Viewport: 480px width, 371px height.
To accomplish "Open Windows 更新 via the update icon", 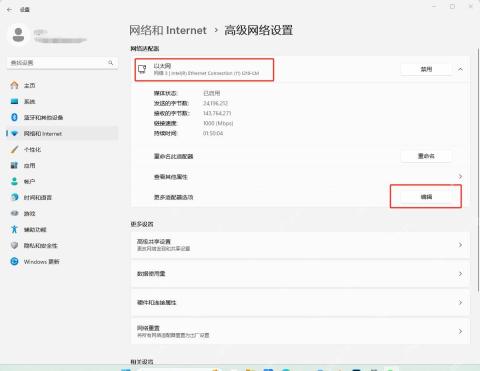I will coord(14,261).
